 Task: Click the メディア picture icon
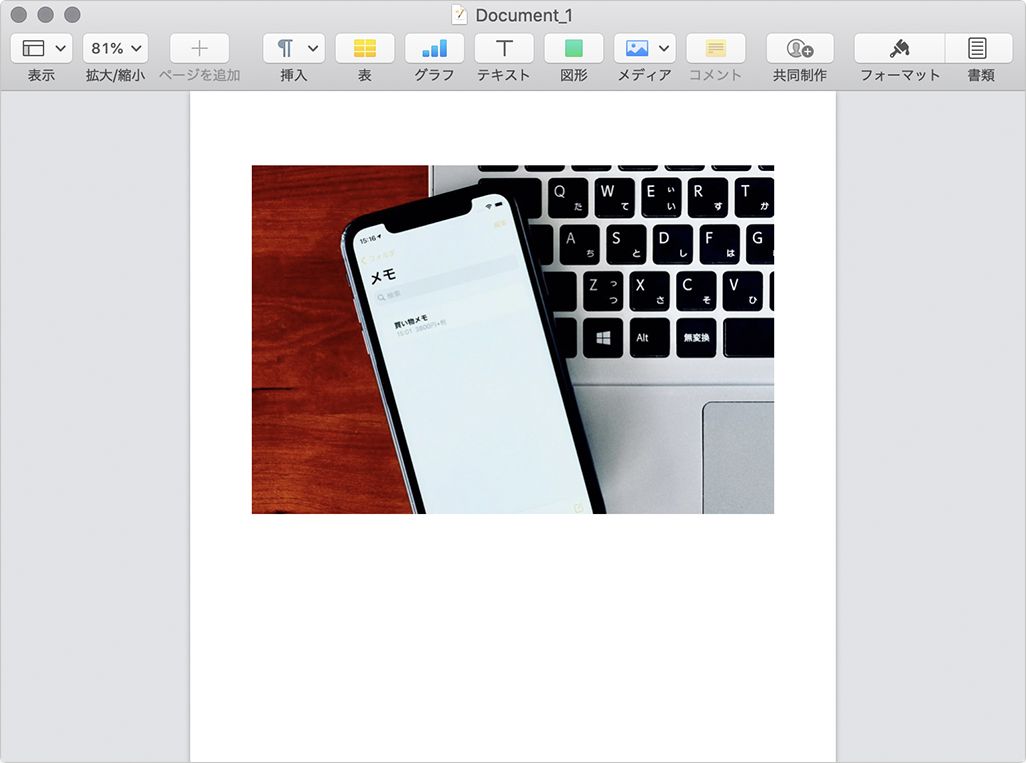point(637,48)
